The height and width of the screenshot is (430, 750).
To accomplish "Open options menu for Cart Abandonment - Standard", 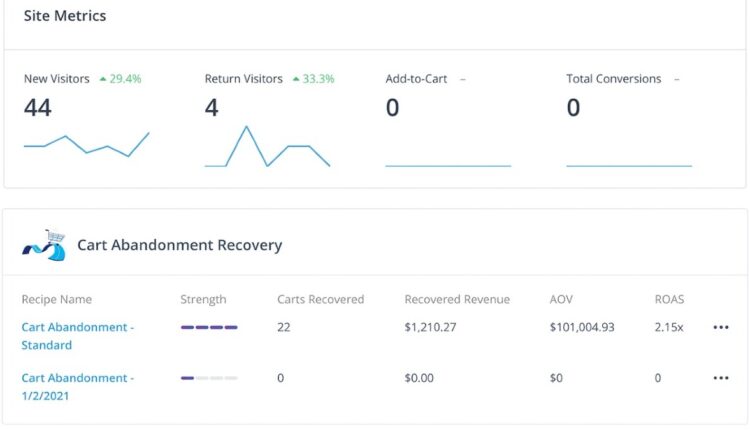I will pyautogui.click(x=721, y=327).
